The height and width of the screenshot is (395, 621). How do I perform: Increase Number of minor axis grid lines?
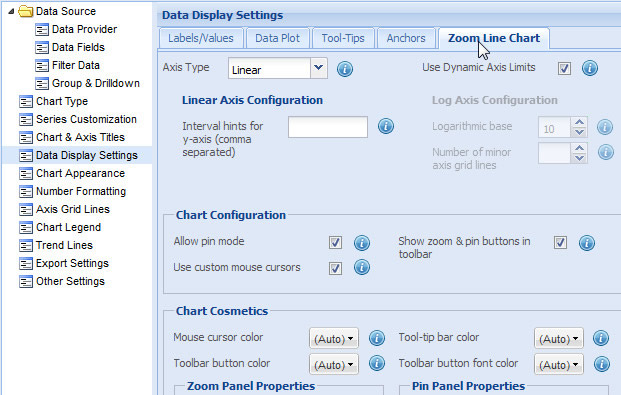point(579,148)
